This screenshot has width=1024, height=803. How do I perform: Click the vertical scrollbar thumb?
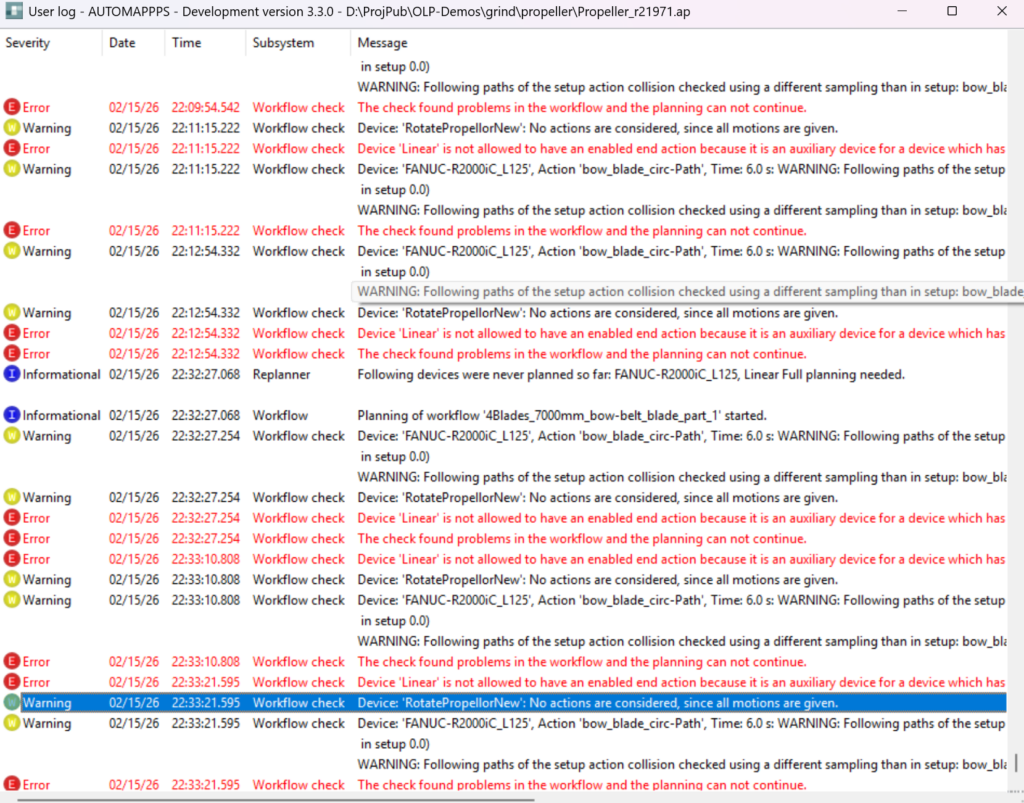point(1015,762)
